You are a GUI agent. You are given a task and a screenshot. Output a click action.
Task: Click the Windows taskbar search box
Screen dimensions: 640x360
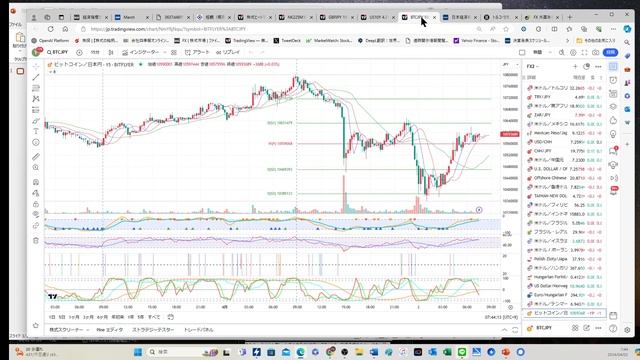[182, 352]
